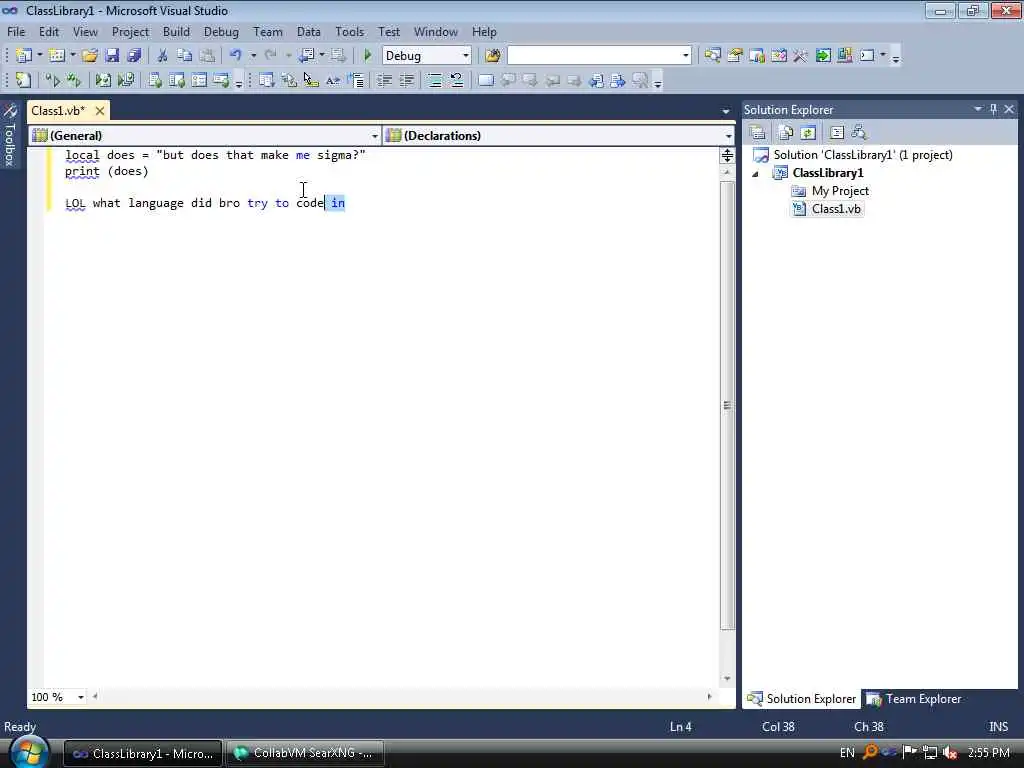Open the empty Find combo box dropdown arrow
The width and height of the screenshot is (1024, 768).
[x=686, y=56]
